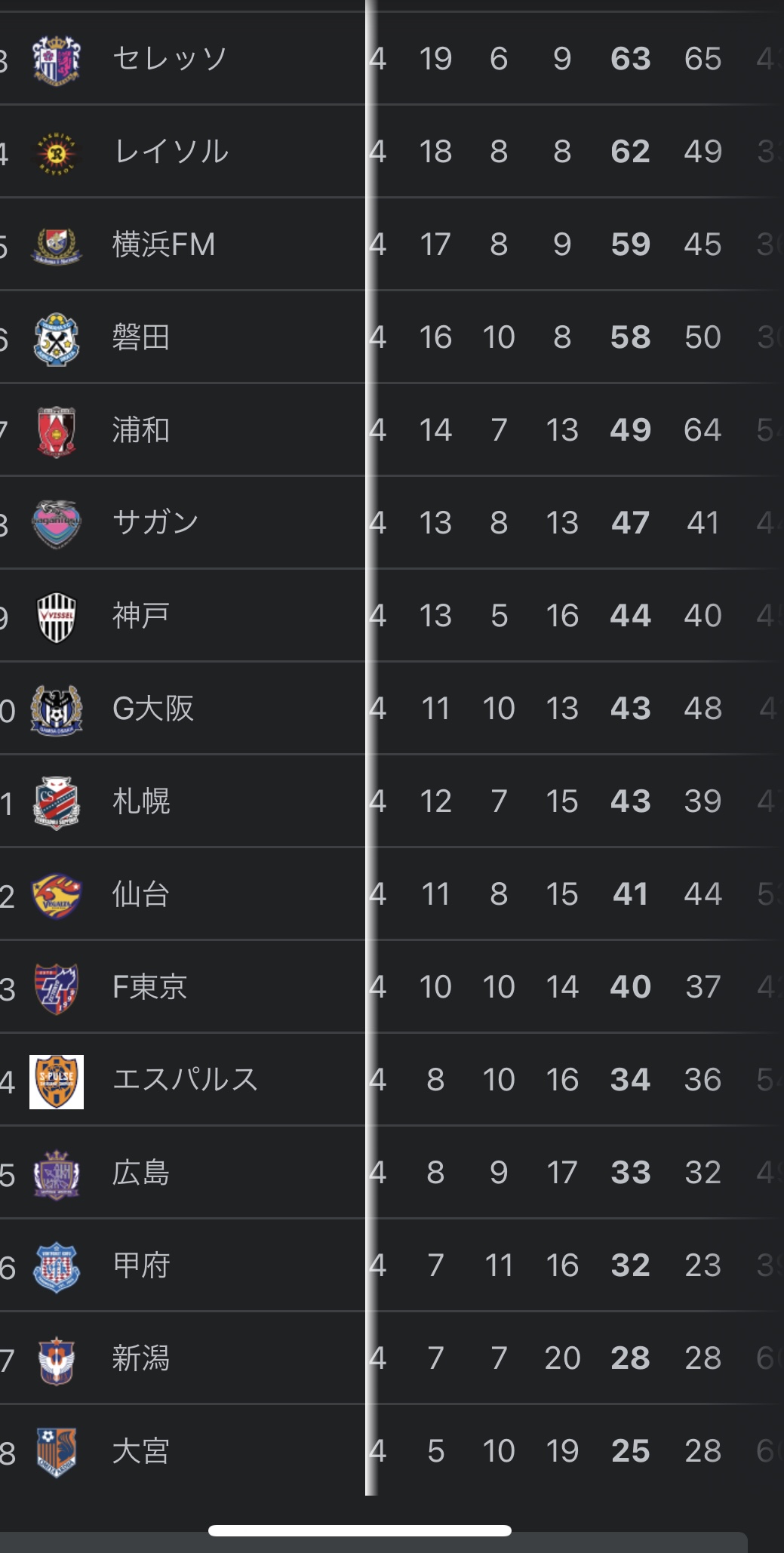Tap the セレッソ club crest
This screenshot has width=784, height=1553.
click(57, 59)
